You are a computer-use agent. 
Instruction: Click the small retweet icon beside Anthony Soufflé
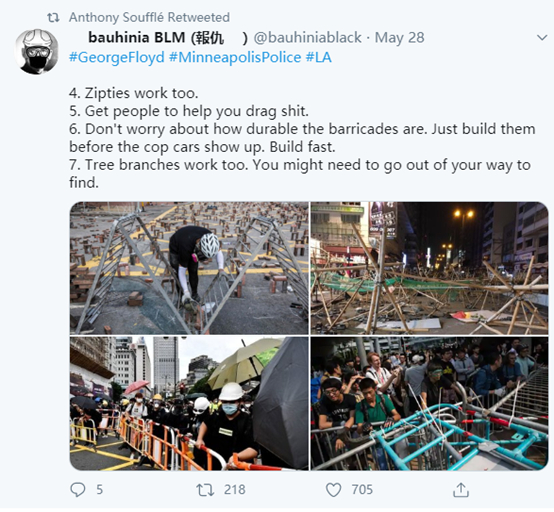point(53,17)
